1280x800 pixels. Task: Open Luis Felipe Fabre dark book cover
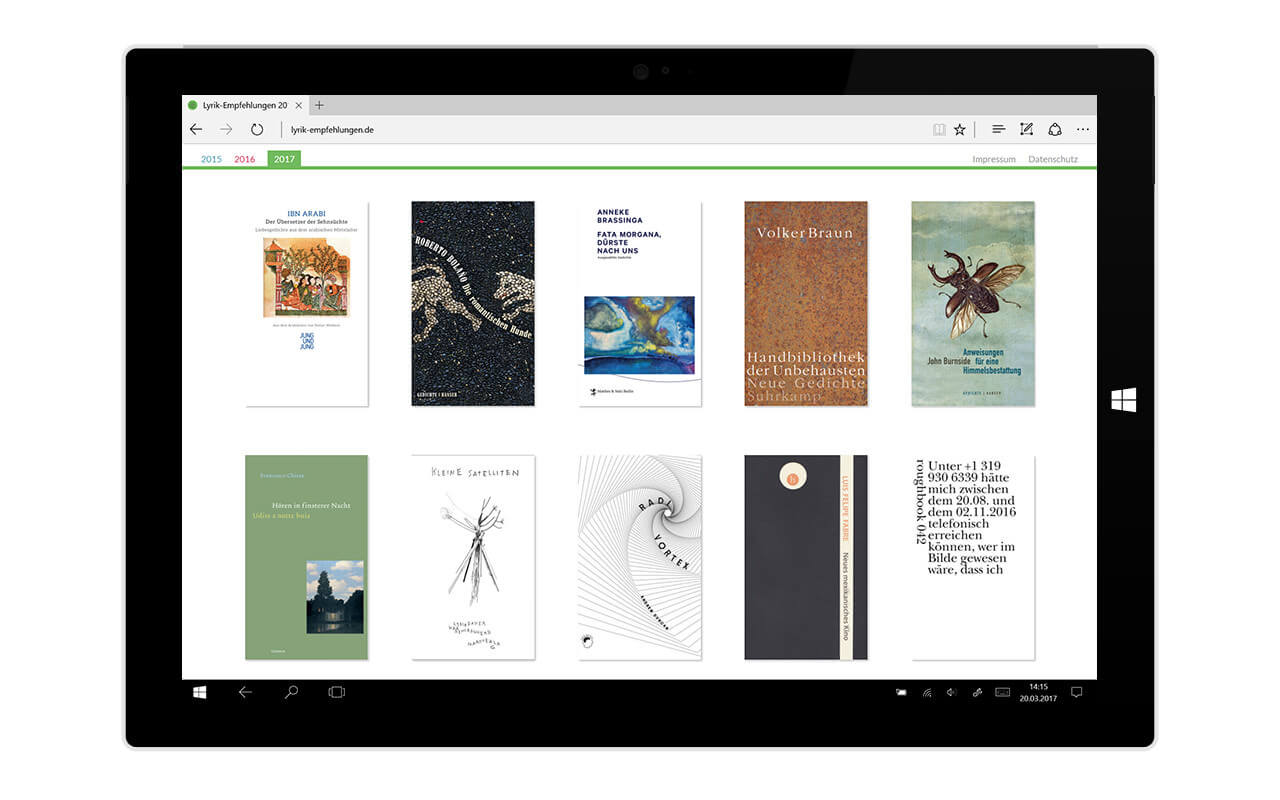[806, 558]
